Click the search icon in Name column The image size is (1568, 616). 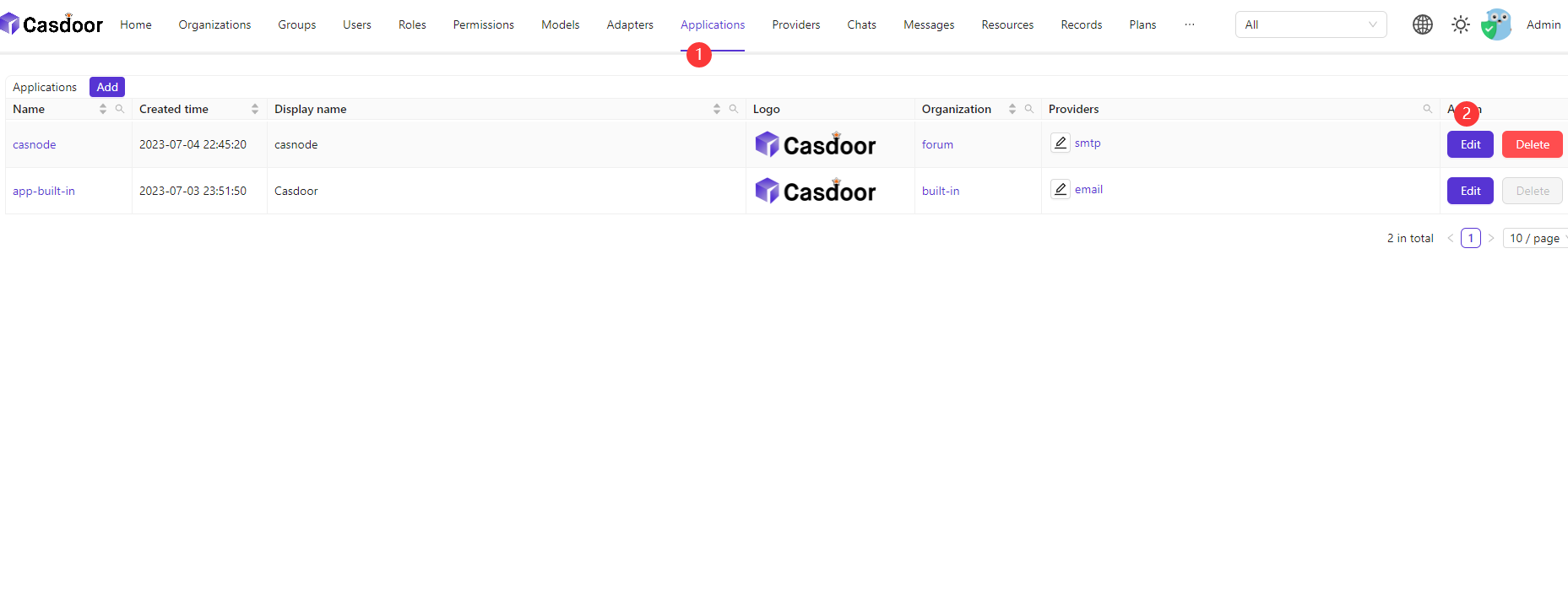coord(120,109)
